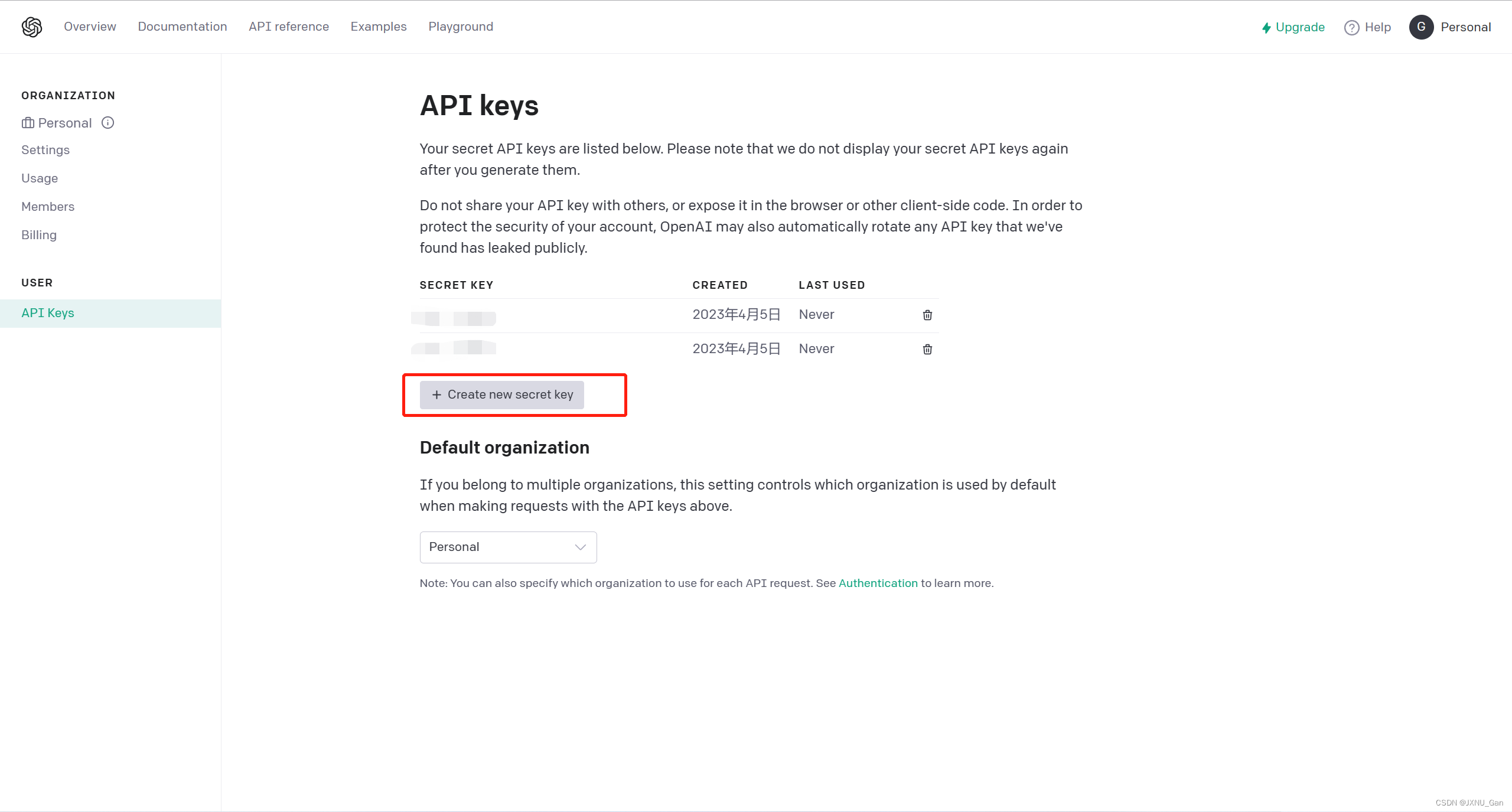Click Create new secret key button
1512x812 pixels.
(x=502, y=395)
